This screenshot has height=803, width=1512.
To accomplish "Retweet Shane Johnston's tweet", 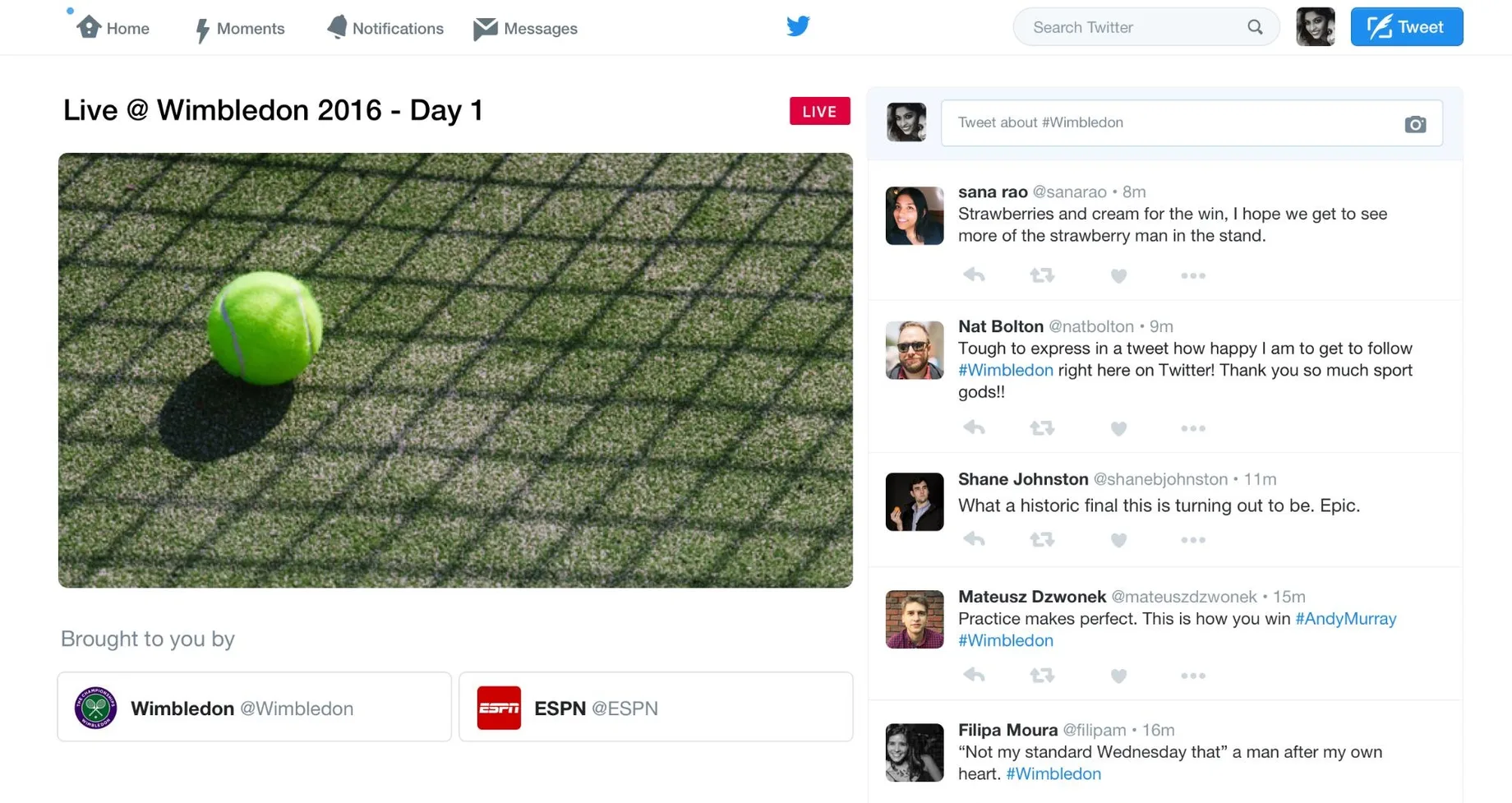I will pyautogui.click(x=1042, y=540).
